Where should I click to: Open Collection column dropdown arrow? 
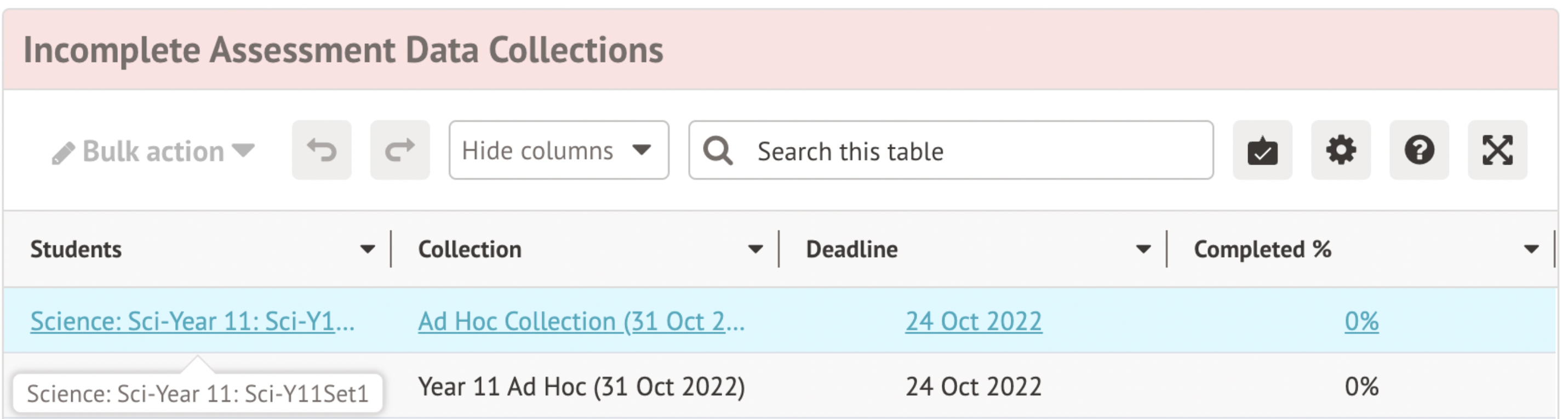tap(756, 249)
